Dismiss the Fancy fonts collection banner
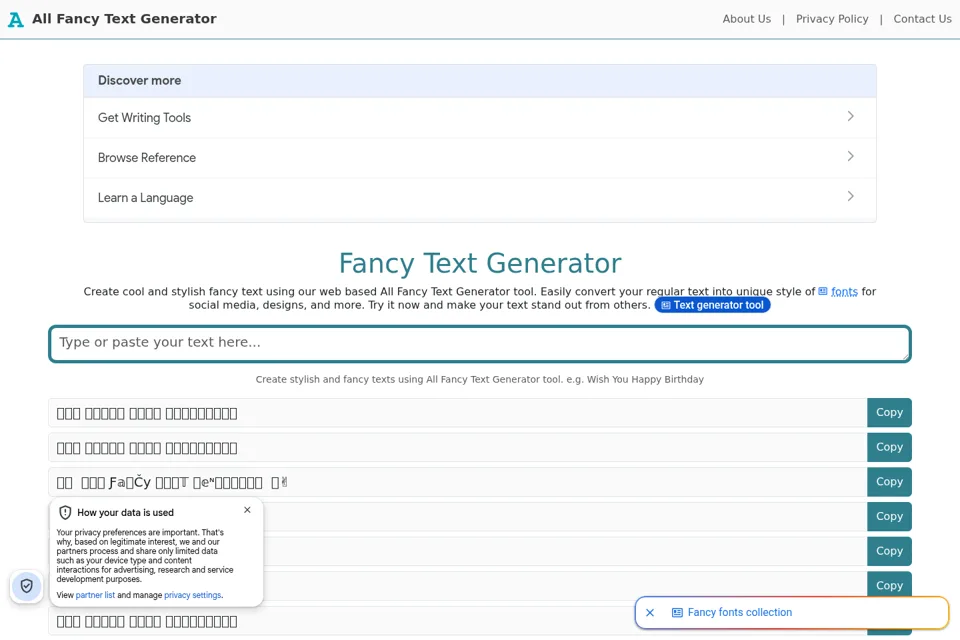The width and height of the screenshot is (960, 640). tap(650, 612)
